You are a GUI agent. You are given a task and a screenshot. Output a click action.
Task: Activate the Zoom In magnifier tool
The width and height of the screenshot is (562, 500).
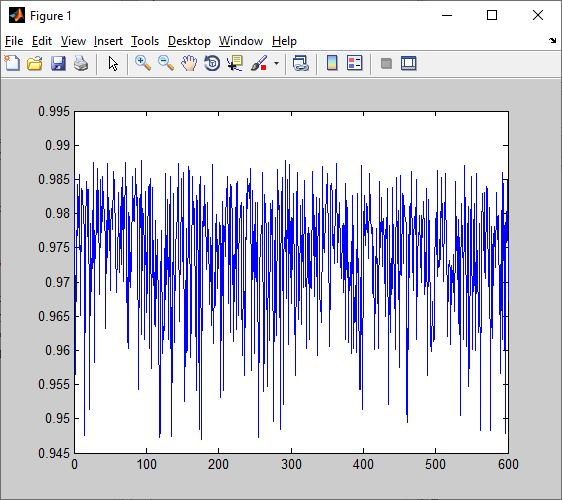[x=143, y=63]
